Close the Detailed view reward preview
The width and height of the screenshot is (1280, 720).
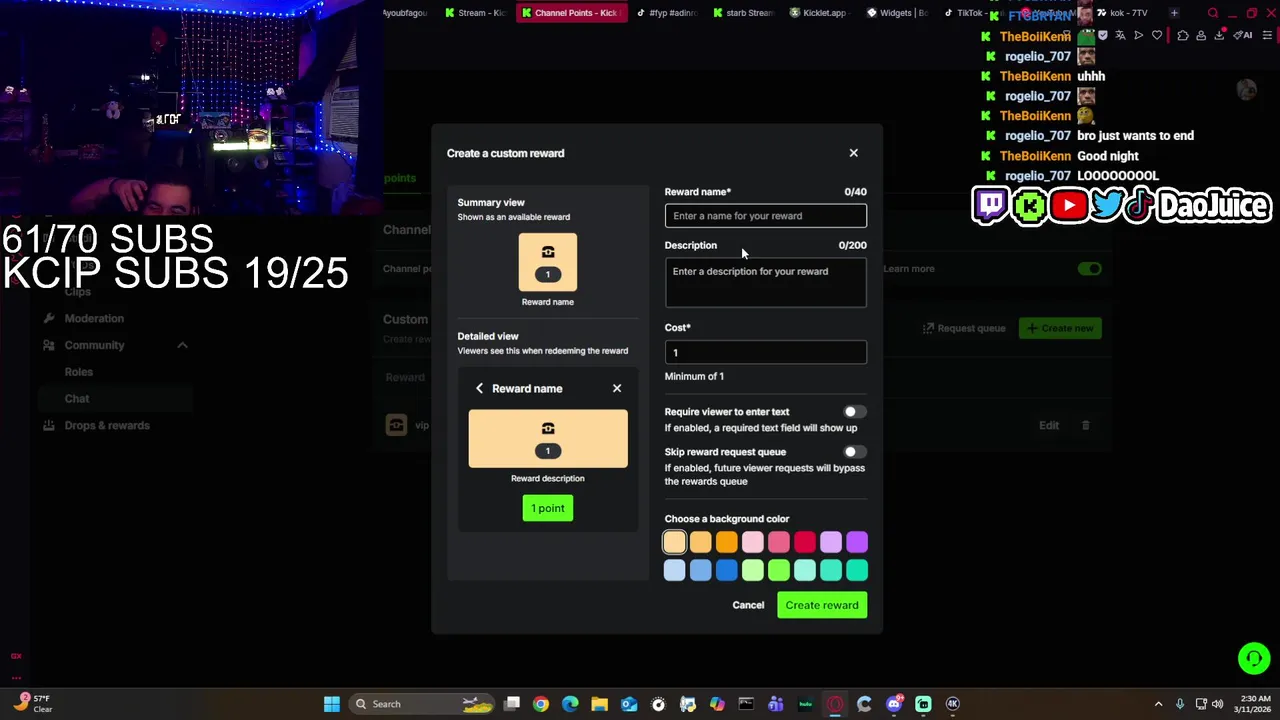point(617,388)
